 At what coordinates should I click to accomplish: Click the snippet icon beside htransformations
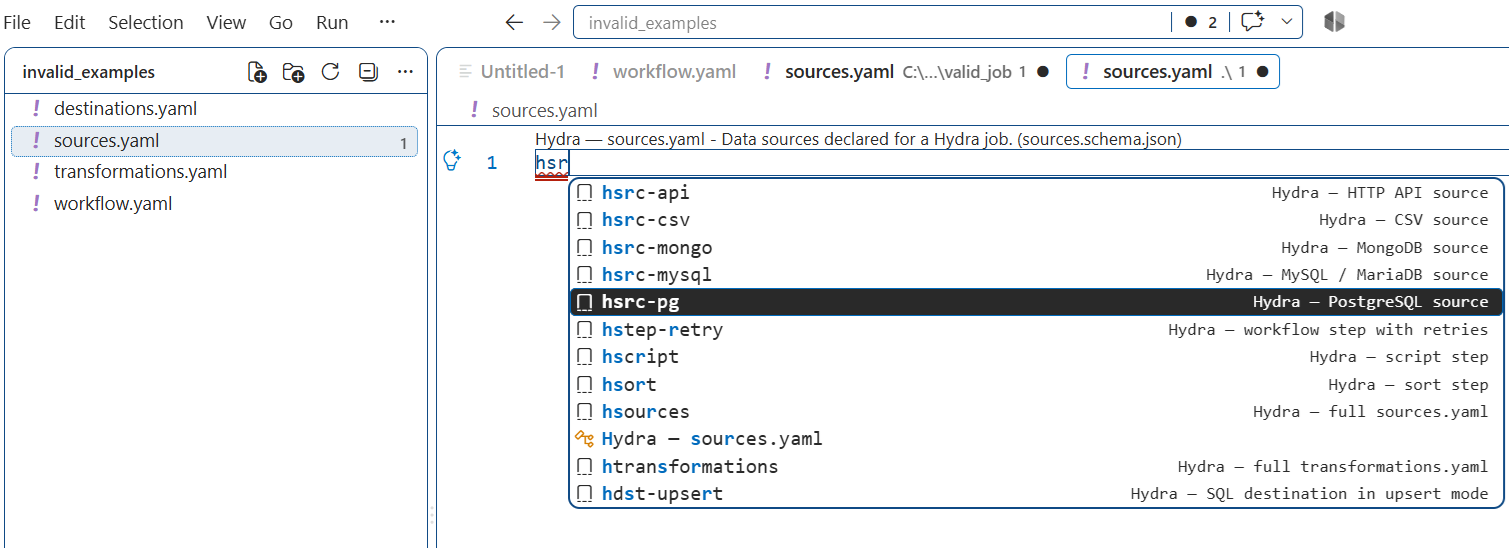585,467
